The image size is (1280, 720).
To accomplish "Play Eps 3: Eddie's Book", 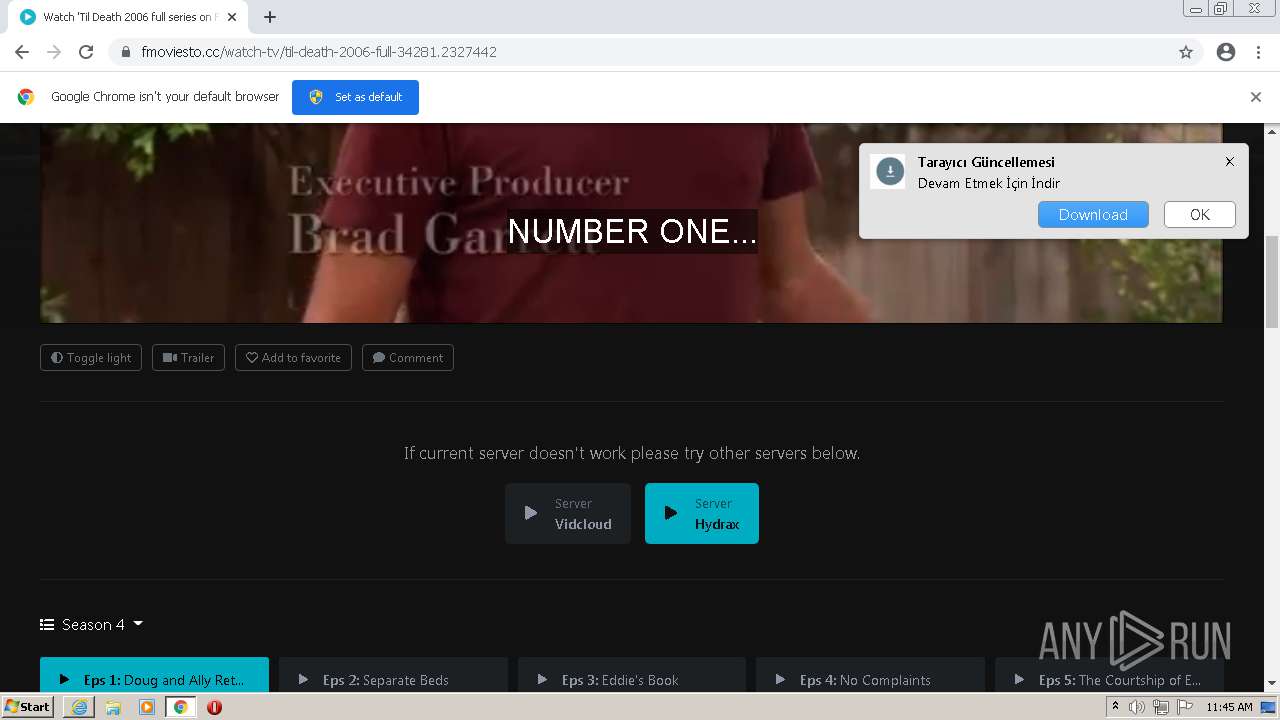I will tap(632, 676).
